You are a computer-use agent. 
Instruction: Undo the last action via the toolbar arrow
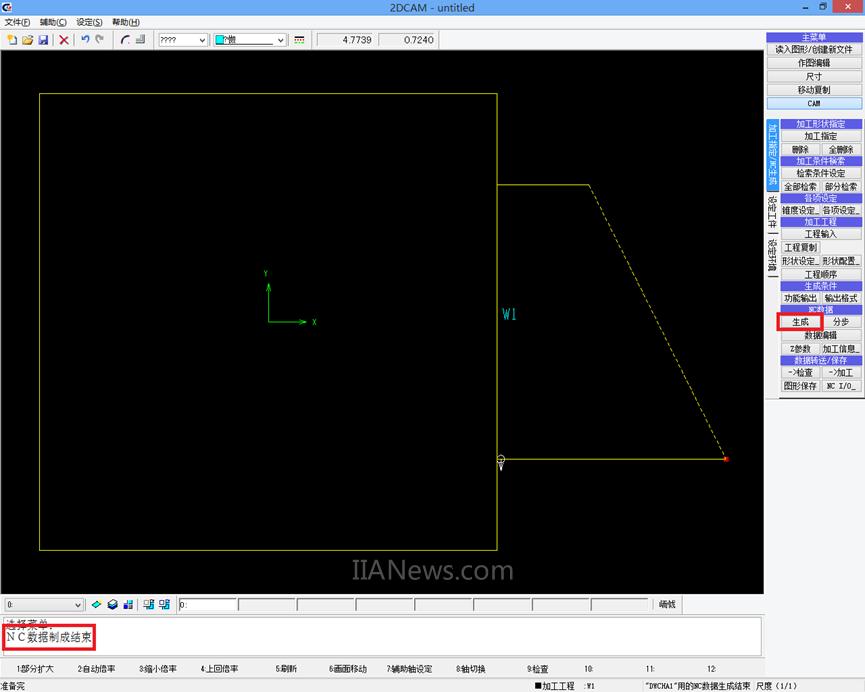85,40
